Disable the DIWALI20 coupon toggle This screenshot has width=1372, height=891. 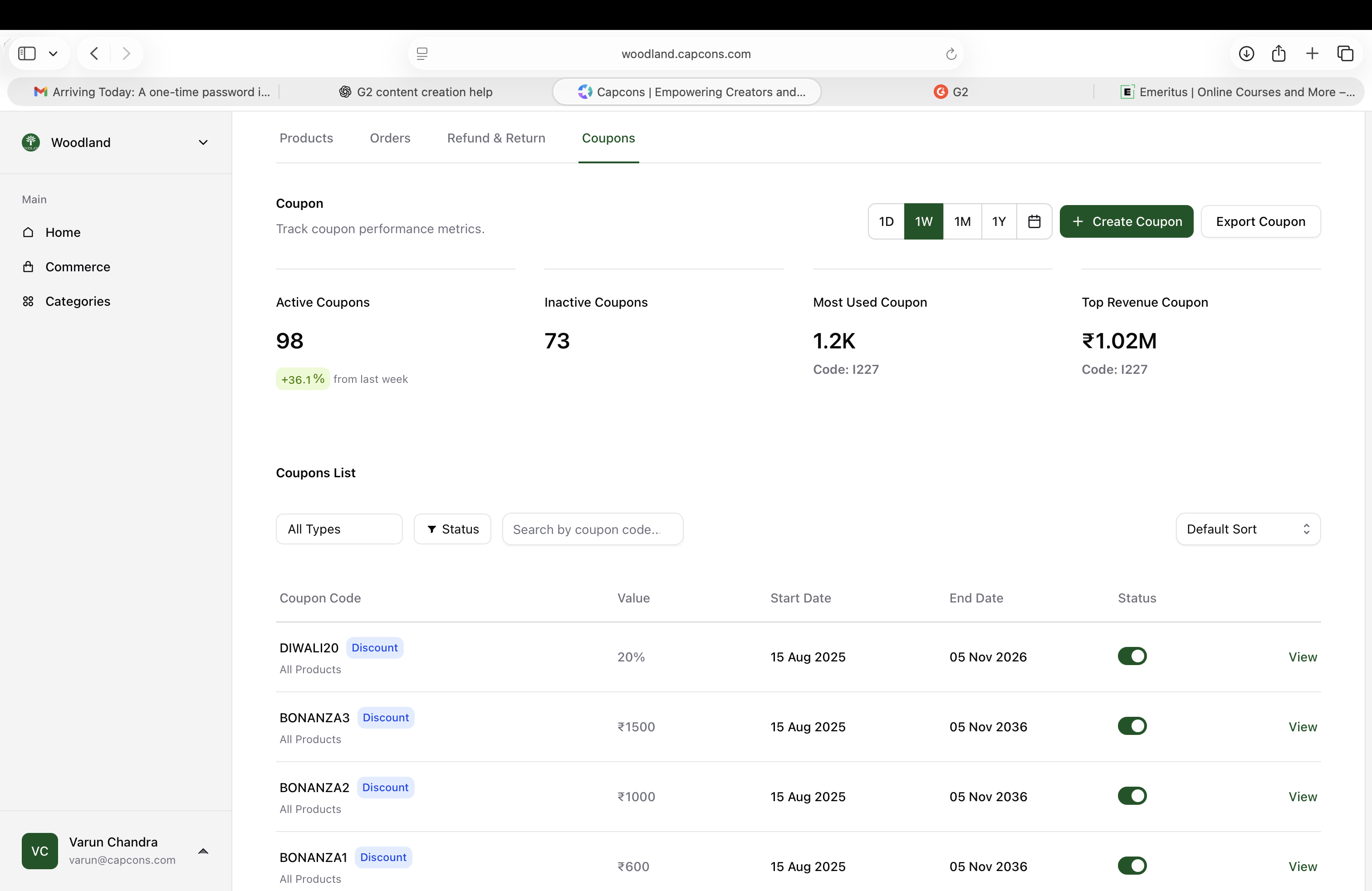[x=1132, y=656]
